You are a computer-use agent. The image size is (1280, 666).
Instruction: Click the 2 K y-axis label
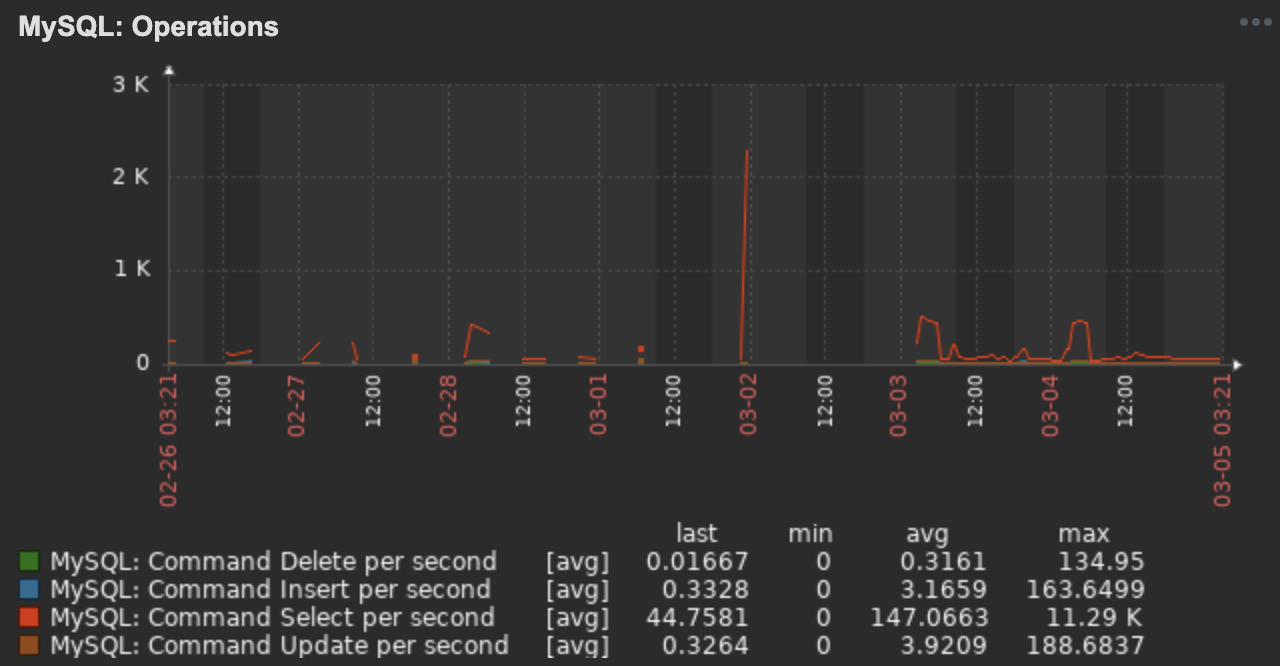(130, 177)
